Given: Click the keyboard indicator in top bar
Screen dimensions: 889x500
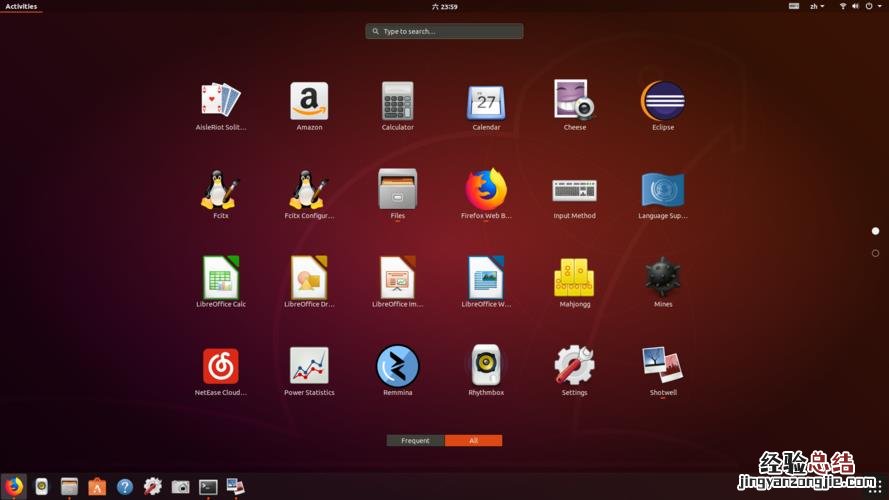Looking at the screenshot, I should point(794,6).
